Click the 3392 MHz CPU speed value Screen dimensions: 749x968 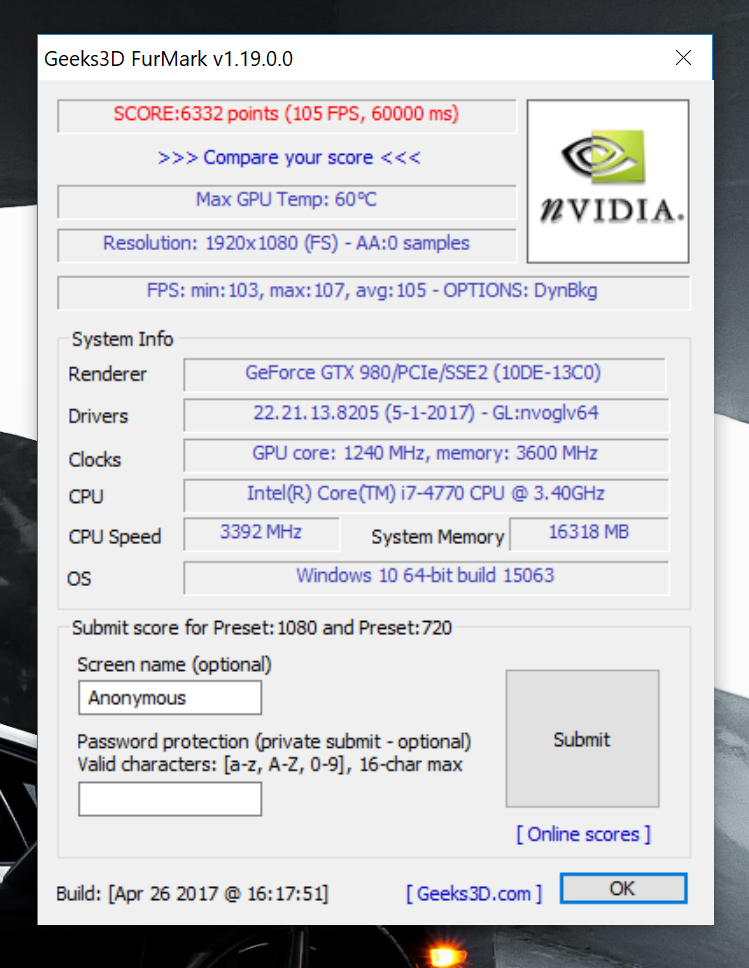[x=262, y=533]
